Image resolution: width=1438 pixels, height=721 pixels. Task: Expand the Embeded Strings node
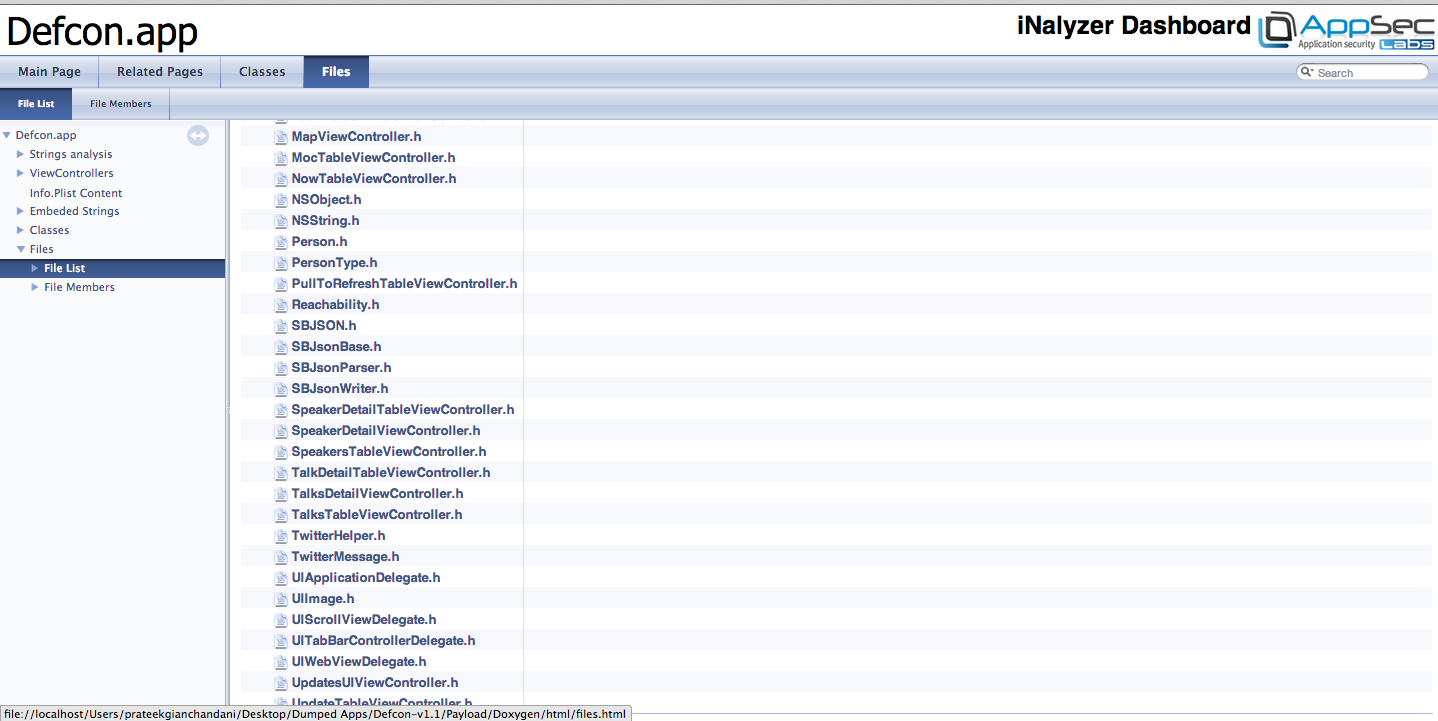(20, 211)
